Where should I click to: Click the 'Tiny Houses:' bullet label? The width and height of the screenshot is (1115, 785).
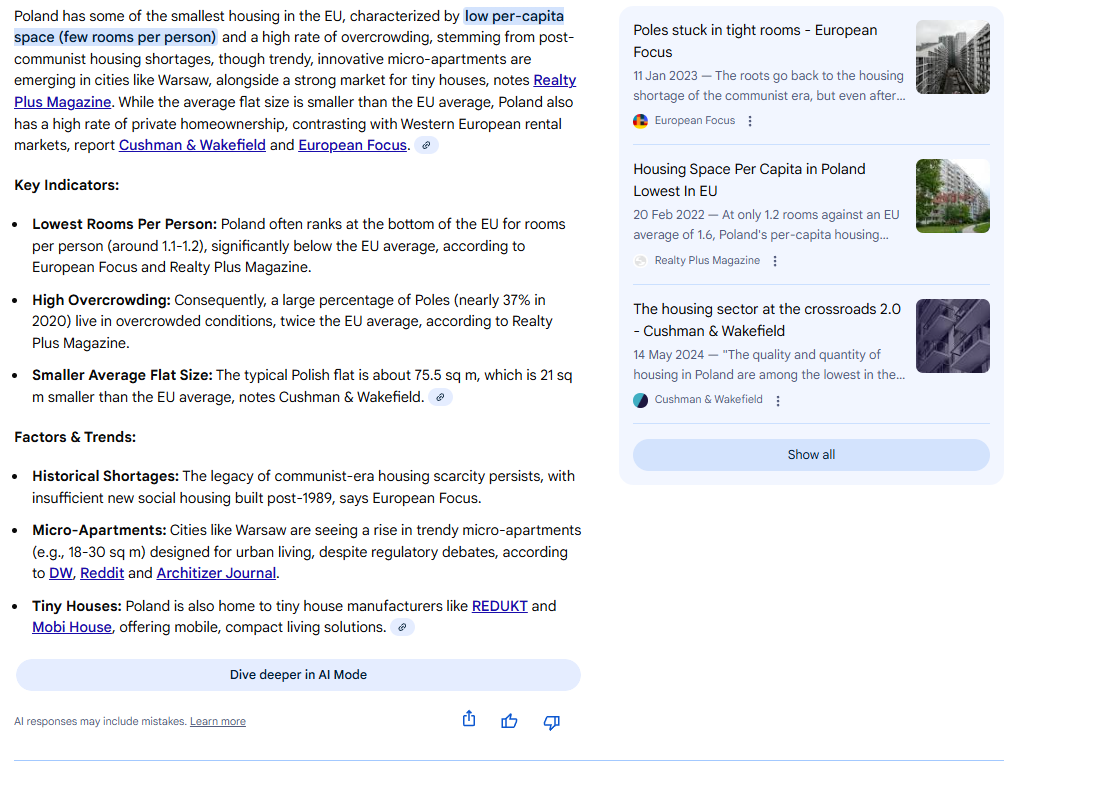coord(77,606)
